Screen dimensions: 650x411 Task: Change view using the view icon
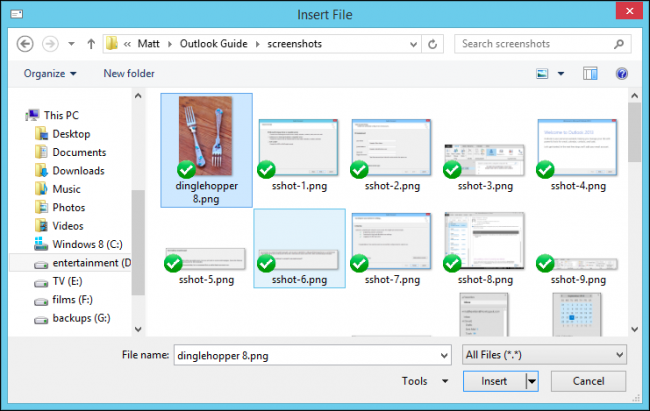coord(542,74)
